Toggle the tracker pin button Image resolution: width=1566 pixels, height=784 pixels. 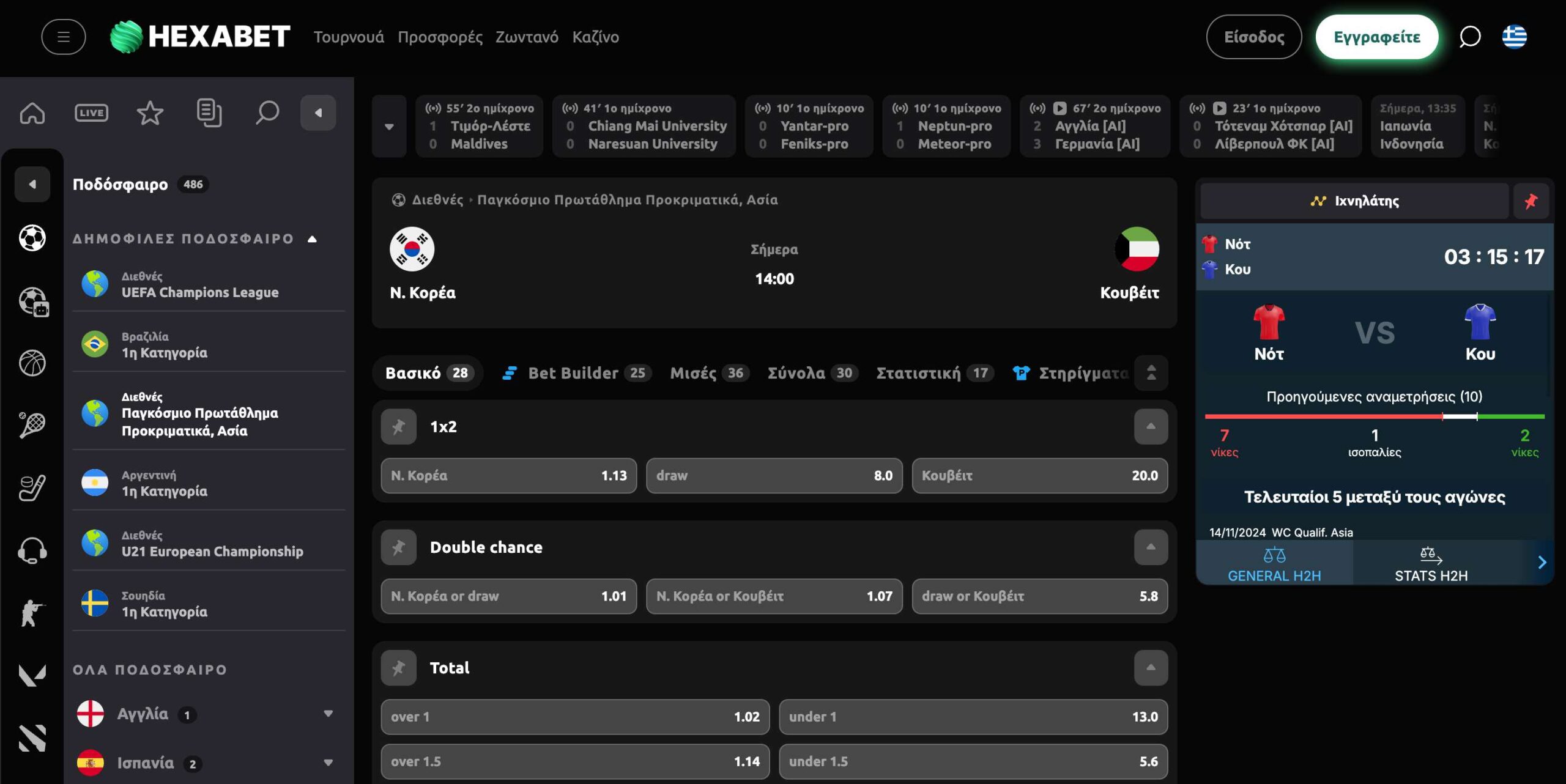1531,201
